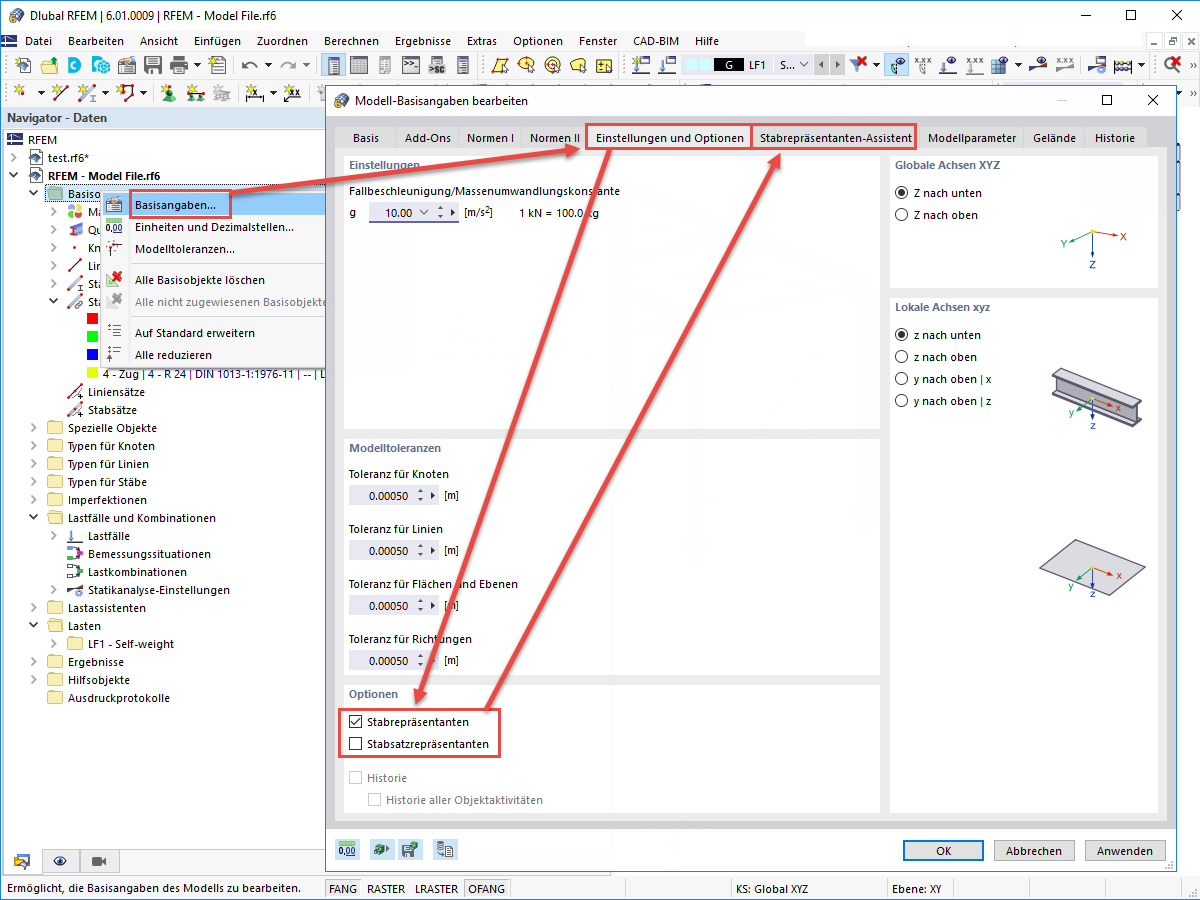Click the nodal support green icon

tap(168, 92)
